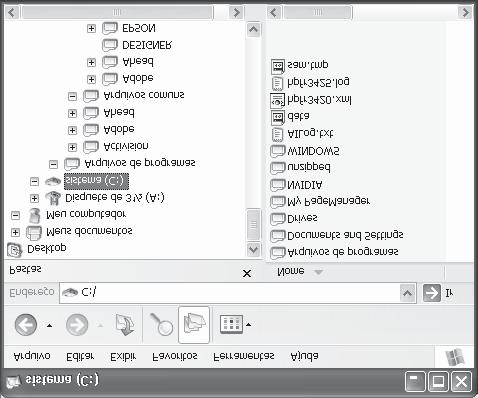The image size is (478, 398).
Task: Click the Windows logo in the menu bar
Action: point(455,357)
